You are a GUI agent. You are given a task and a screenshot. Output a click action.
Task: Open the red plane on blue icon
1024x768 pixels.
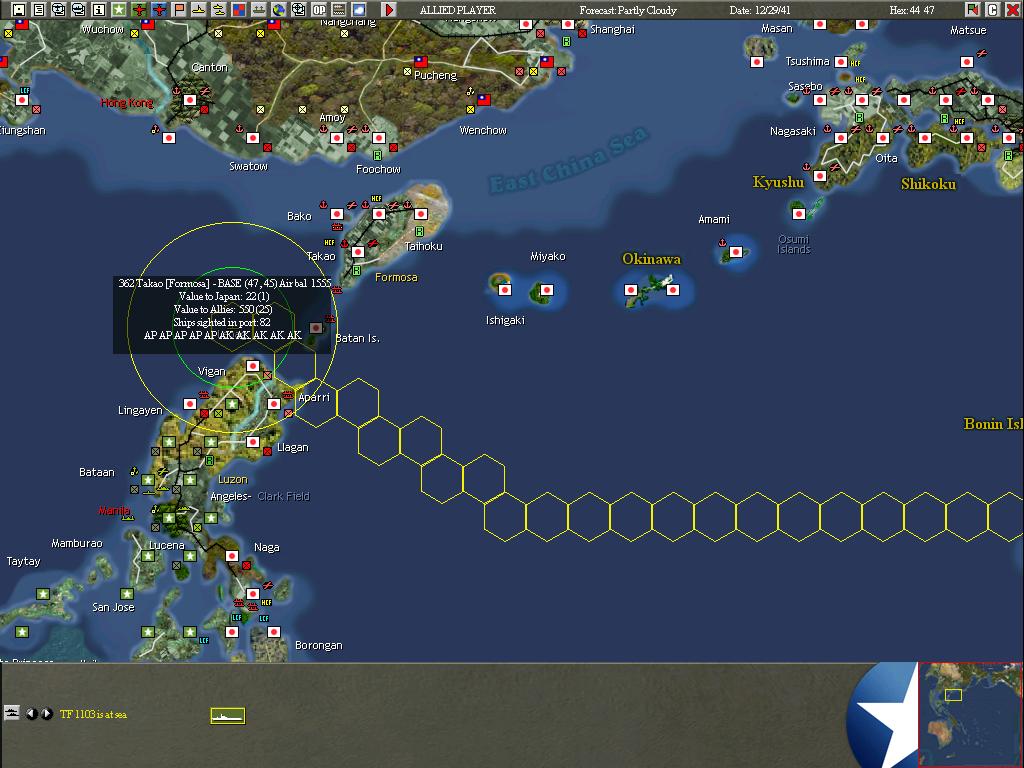pyautogui.click(x=159, y=10)
